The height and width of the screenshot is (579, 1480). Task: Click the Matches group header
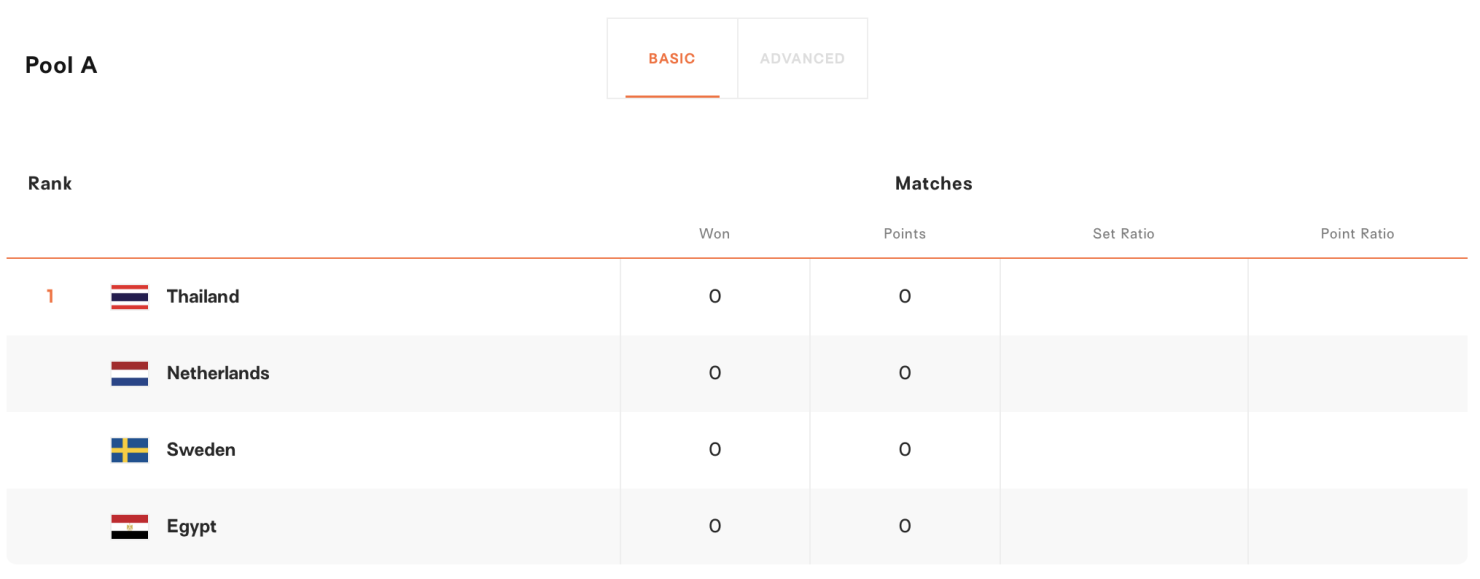934,184
